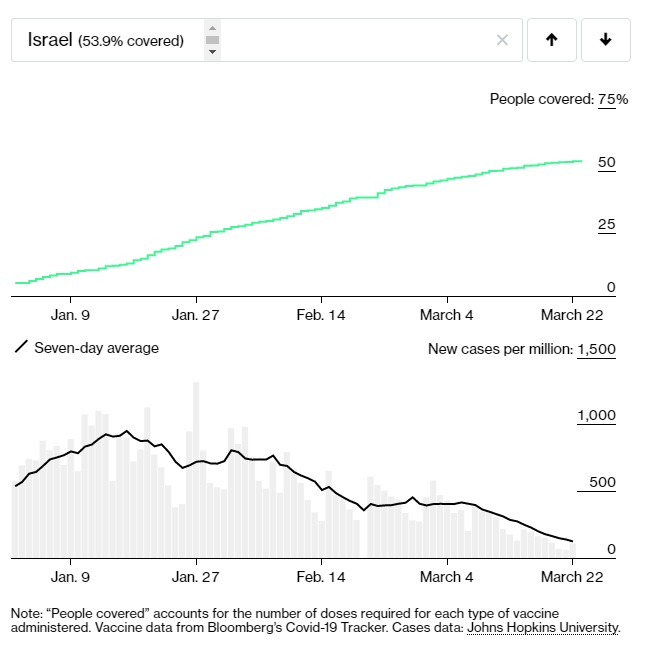This screenshot has width=645, height=645.
Task: Click the underlined 75% people covered label
Action: 613,99
